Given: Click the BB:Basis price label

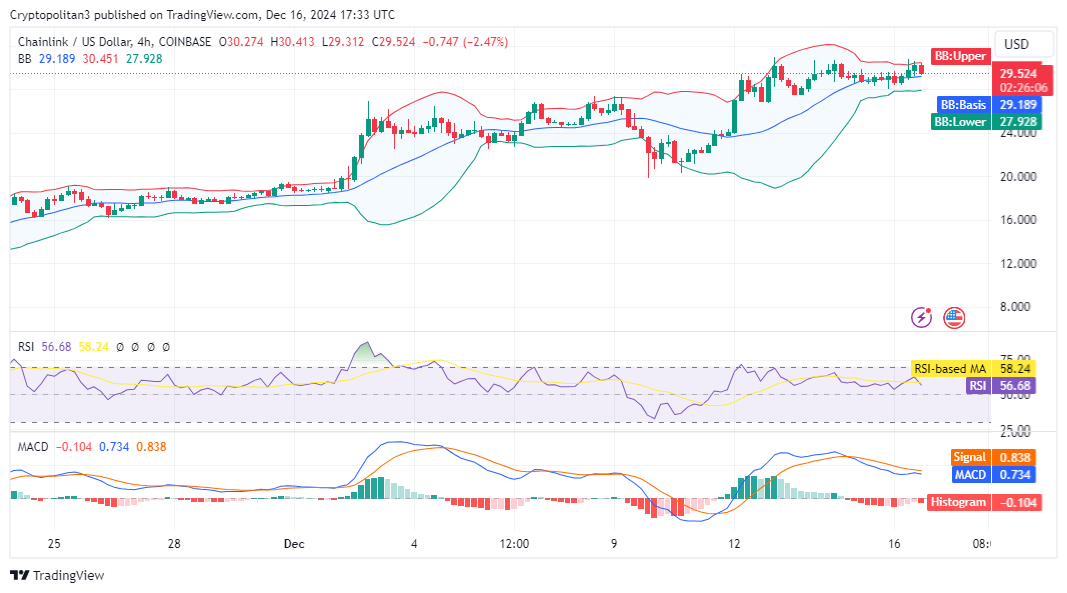Looking at the screenshot, I should [x=963, y=105].
